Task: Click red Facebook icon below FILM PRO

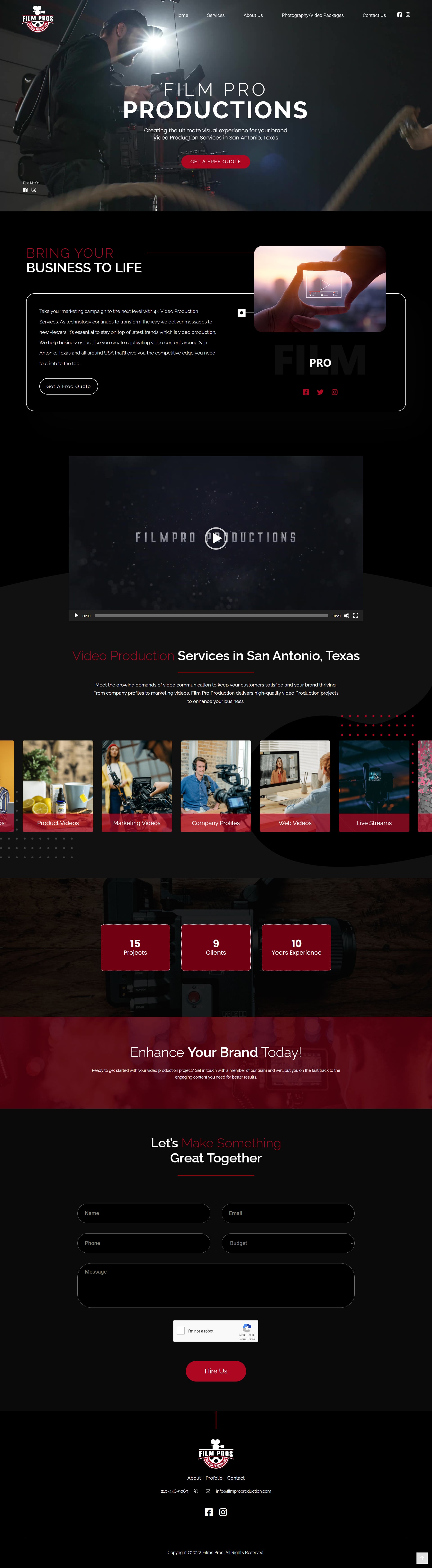Action: [x=306, y=392]
